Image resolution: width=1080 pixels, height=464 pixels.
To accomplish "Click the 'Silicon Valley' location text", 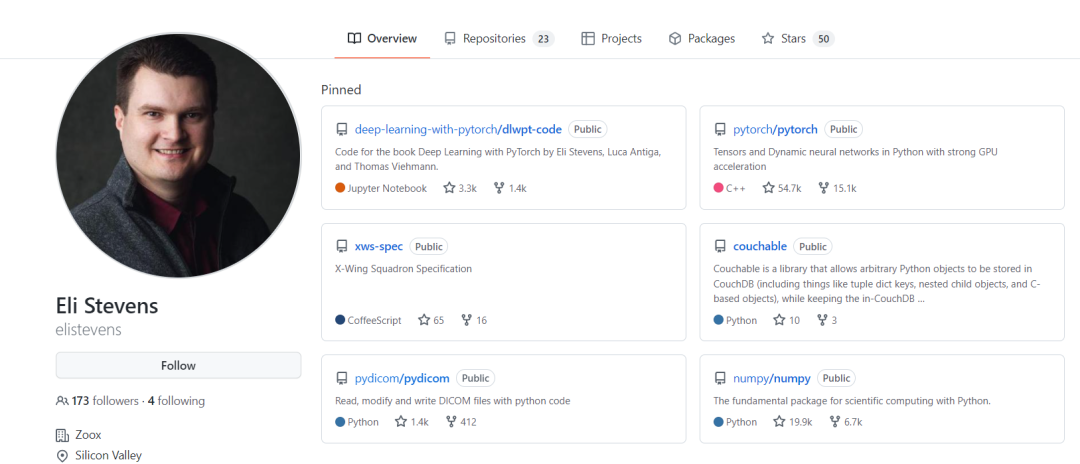I will [x=109, y=456].
